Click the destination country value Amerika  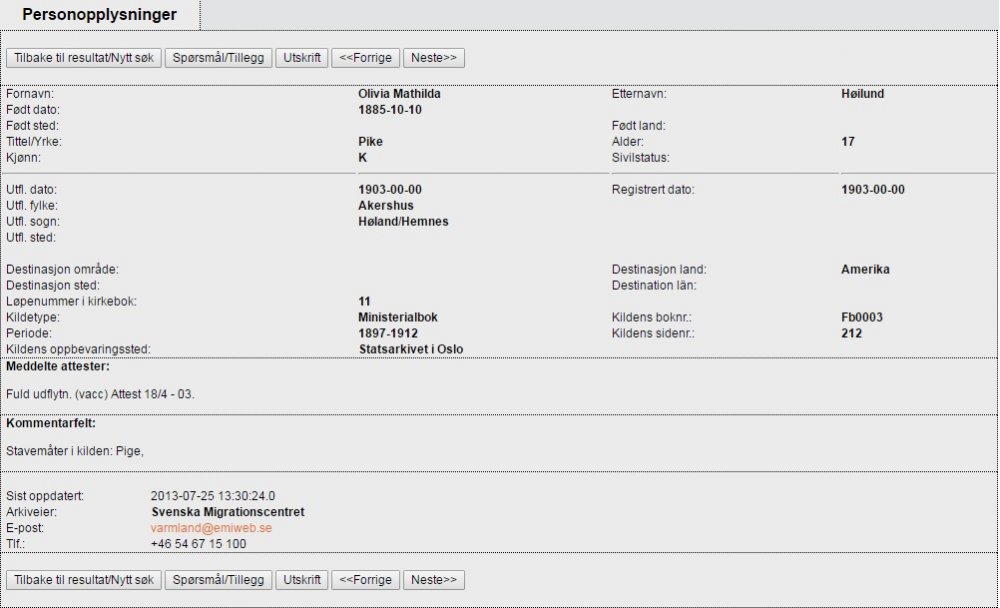[865, 270]
